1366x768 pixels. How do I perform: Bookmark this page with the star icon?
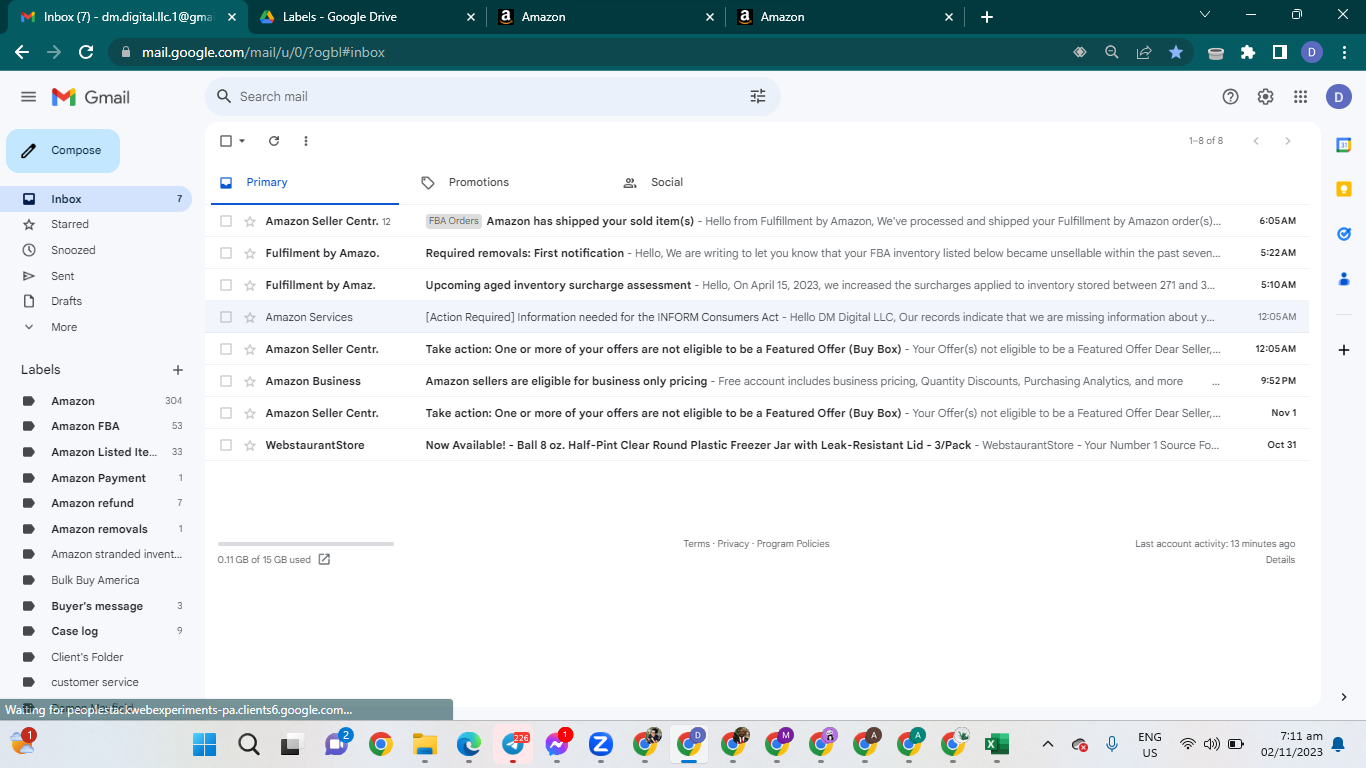(1176, 52)
